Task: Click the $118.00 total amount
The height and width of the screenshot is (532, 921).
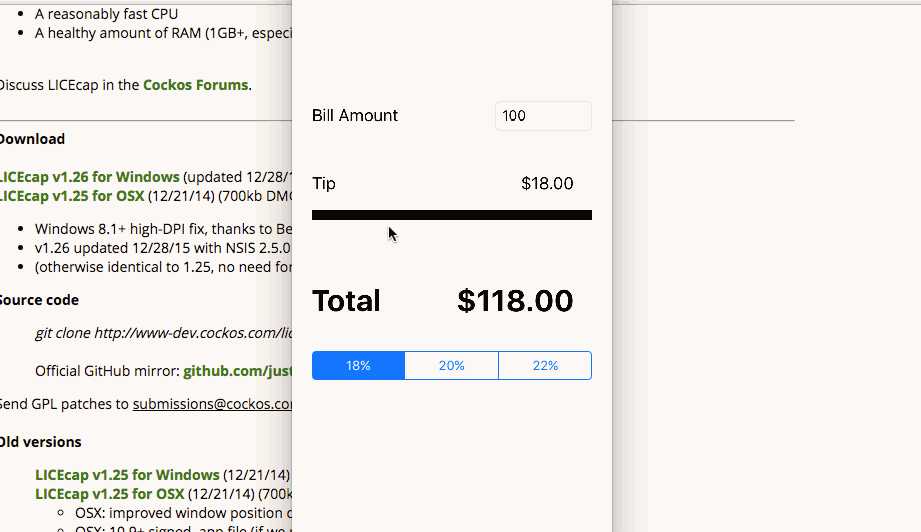Action: coord(515,301)
